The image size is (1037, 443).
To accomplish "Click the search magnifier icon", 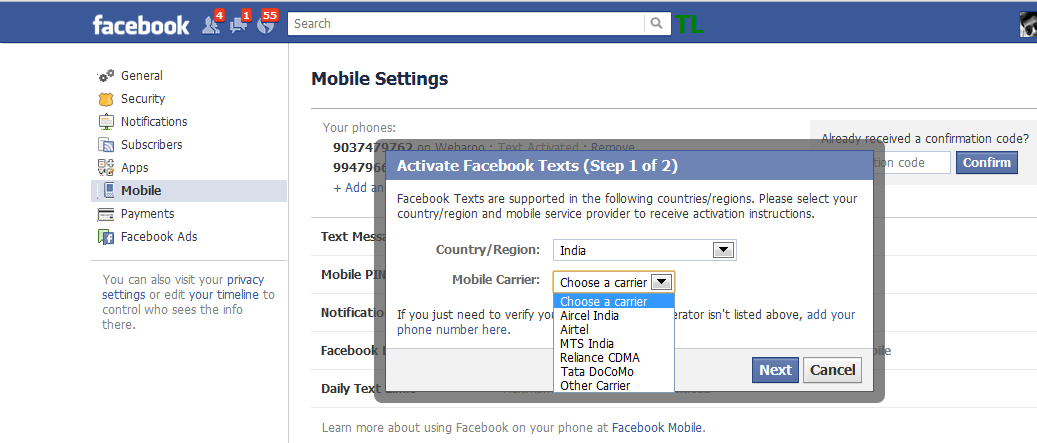I will click(656, 23).
